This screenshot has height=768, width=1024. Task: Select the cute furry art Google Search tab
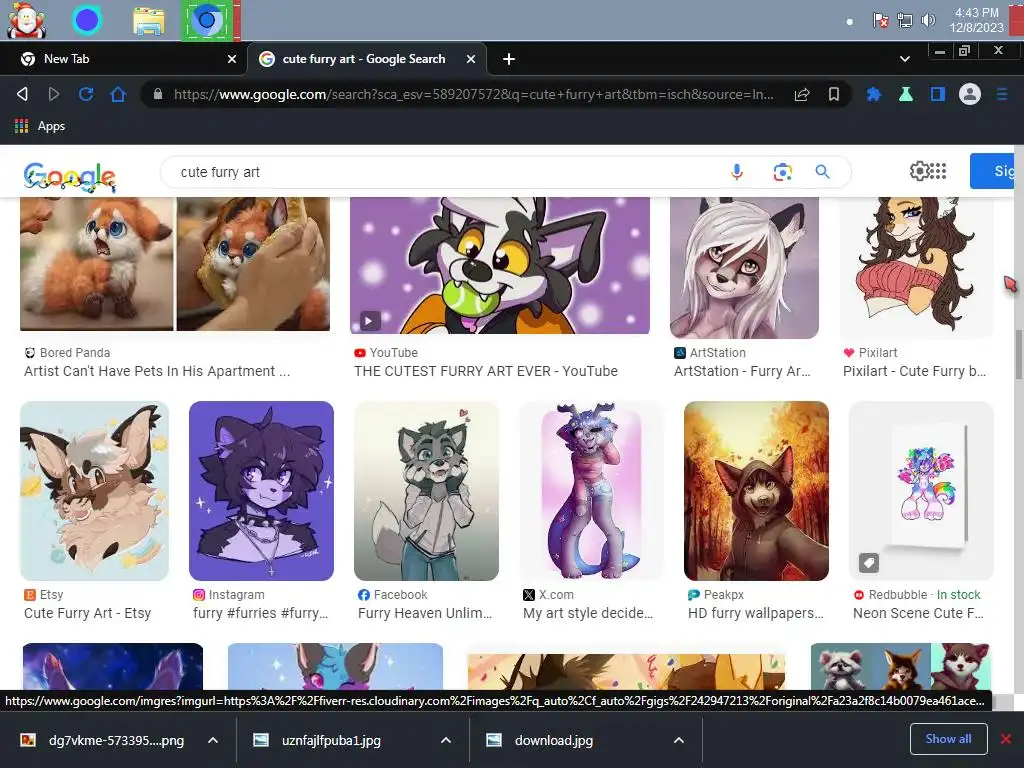[x=366, y=59]
